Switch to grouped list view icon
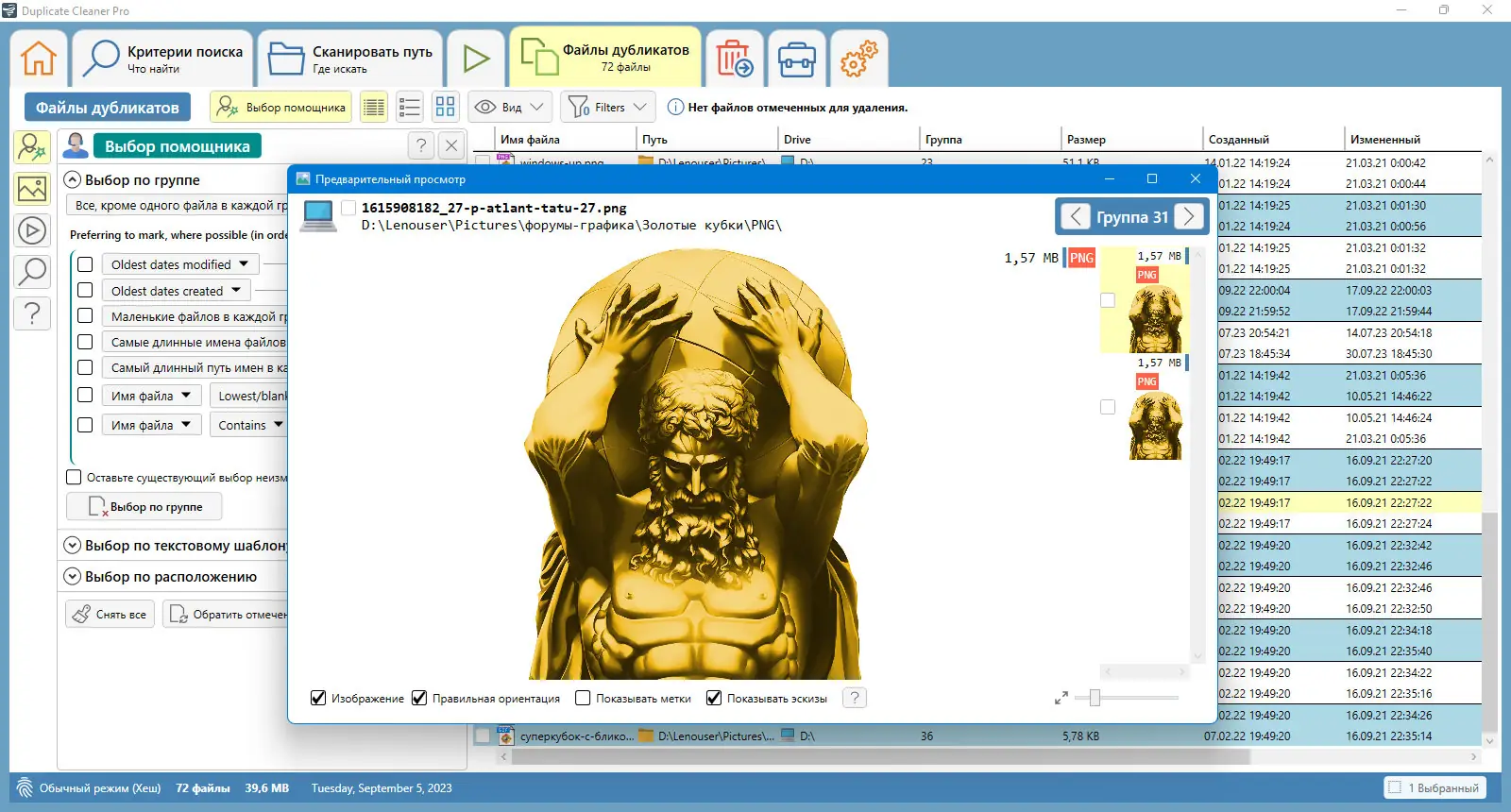Screen dimensions: 1511x812 pyautogui.click(x=410, y=108)
